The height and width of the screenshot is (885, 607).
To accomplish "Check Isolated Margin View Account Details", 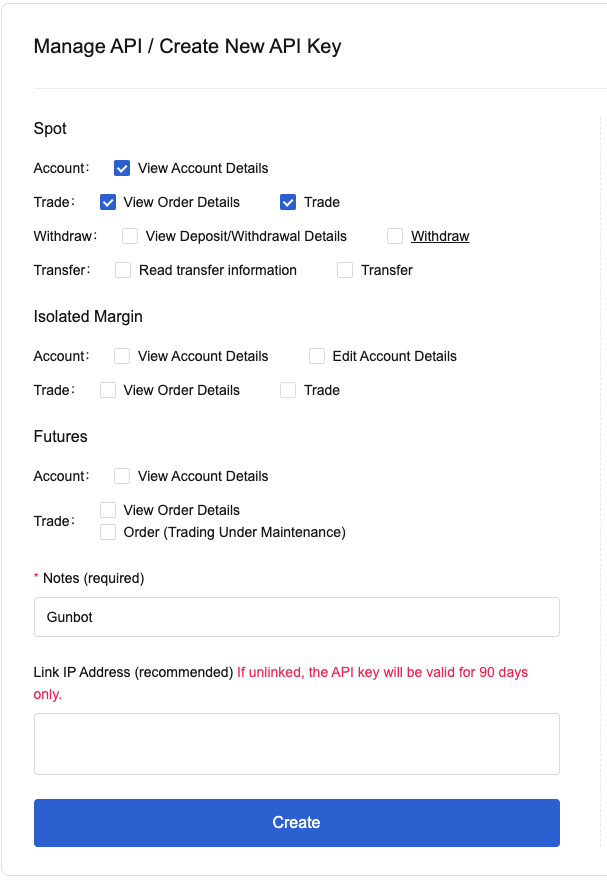I will coord(122,356).
